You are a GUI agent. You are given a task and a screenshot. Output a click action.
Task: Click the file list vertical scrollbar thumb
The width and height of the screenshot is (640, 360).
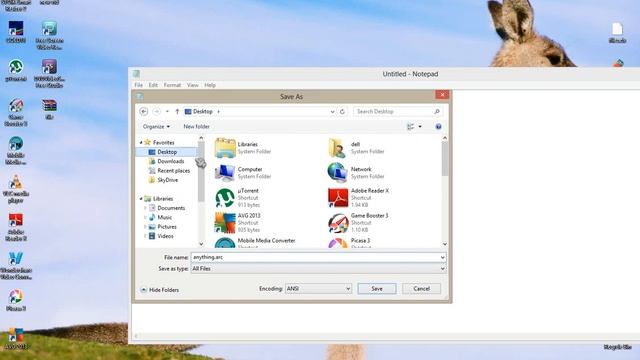coord(444,158)
